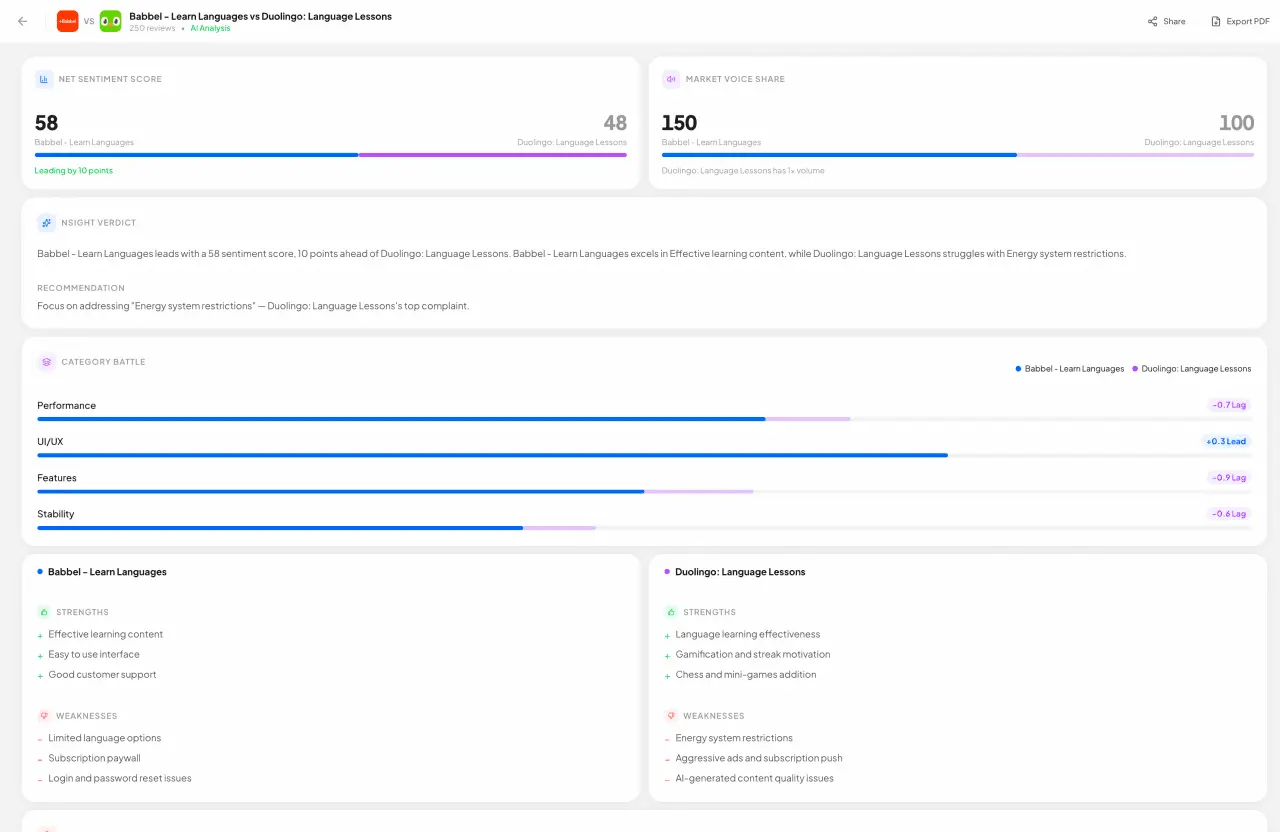Viewport: 1280px width, 832px height.
Task: Click the '250 reviews' count
Action: 152,28
